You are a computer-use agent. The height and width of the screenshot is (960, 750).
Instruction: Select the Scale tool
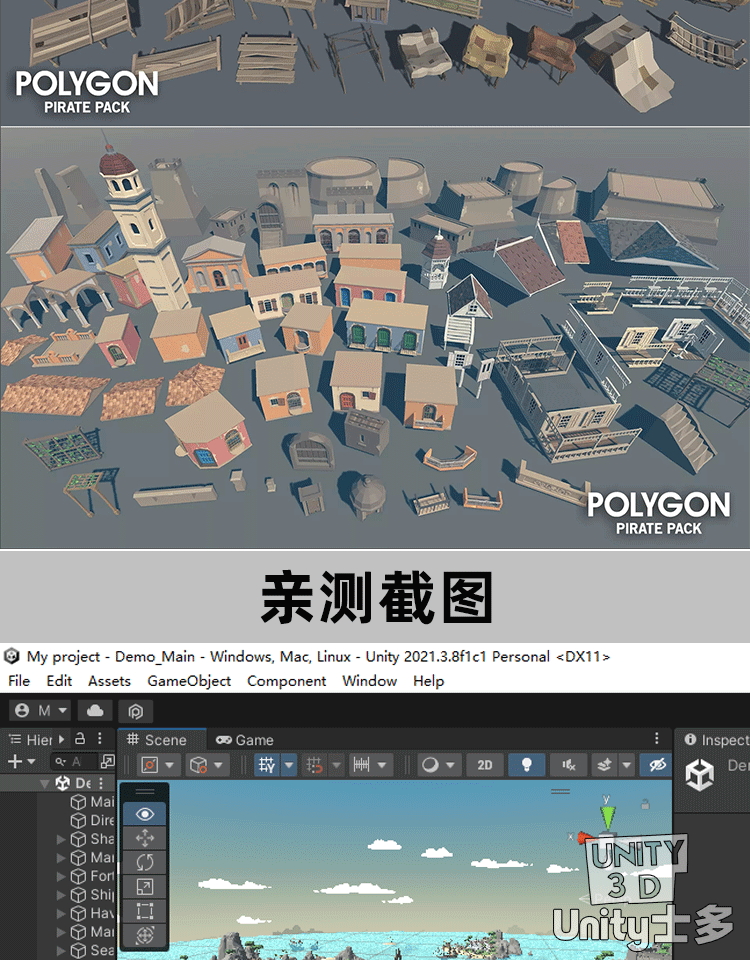click(144, 887)
